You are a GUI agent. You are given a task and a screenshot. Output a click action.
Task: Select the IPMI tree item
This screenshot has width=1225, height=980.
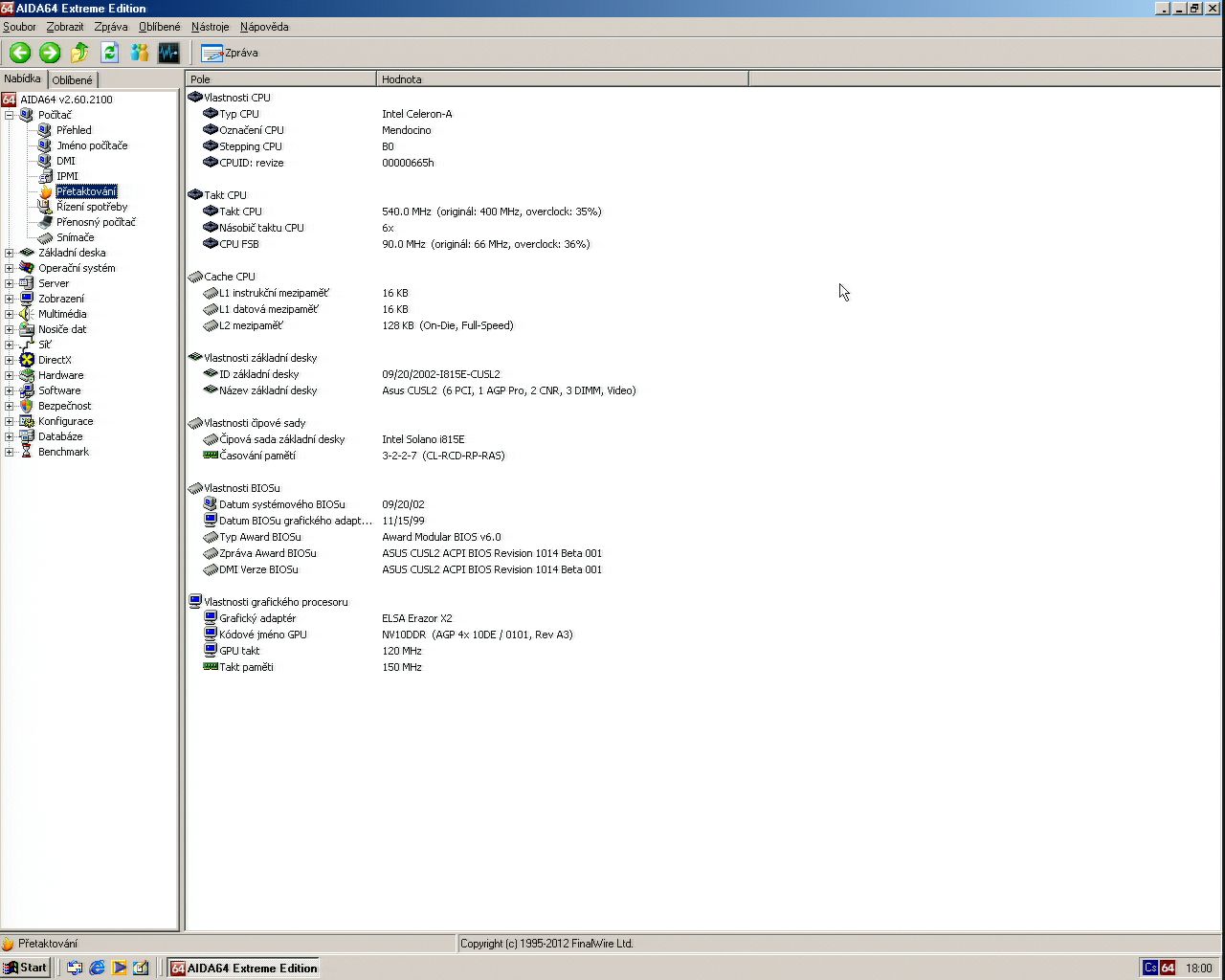pyautogui.click(x=67, y=176)
